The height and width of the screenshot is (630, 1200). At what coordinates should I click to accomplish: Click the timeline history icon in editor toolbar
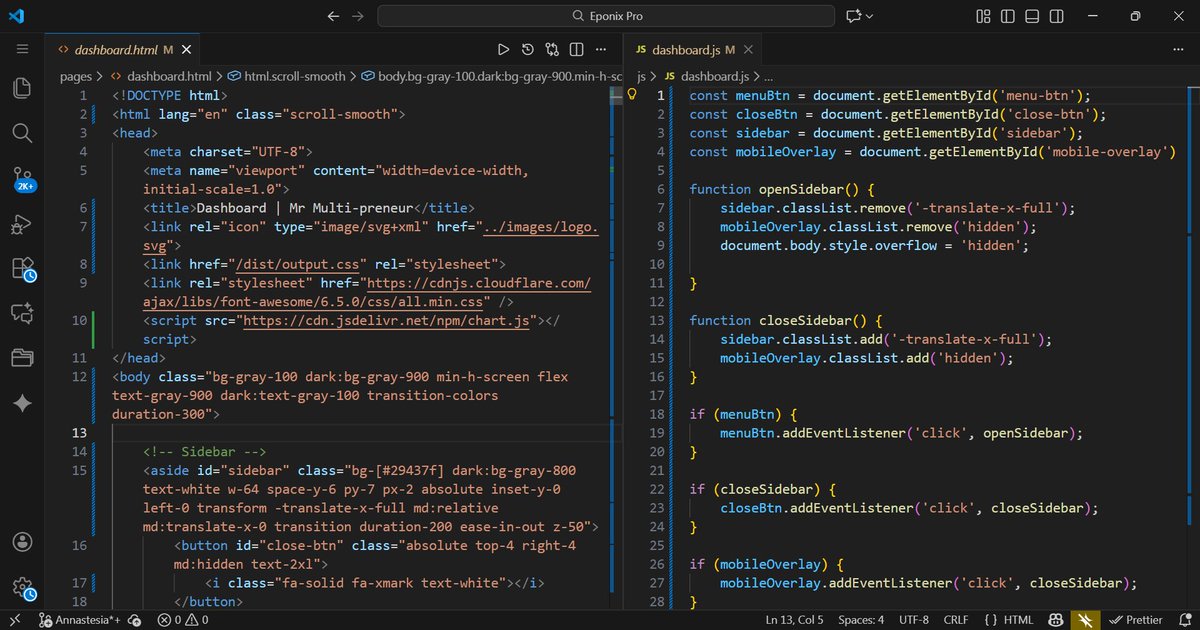point(527,49)
